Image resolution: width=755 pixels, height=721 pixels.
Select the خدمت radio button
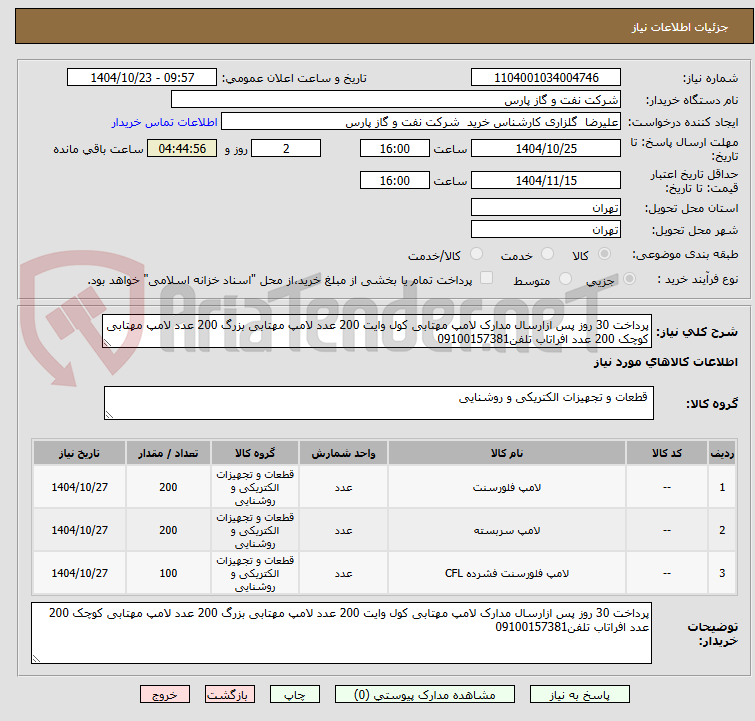[547, 254]
